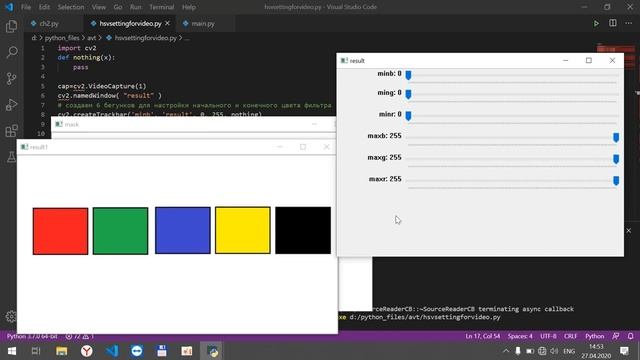The image size is (640, 360).
Task: Click the green square in result1 window
Action: pos(120,231)
